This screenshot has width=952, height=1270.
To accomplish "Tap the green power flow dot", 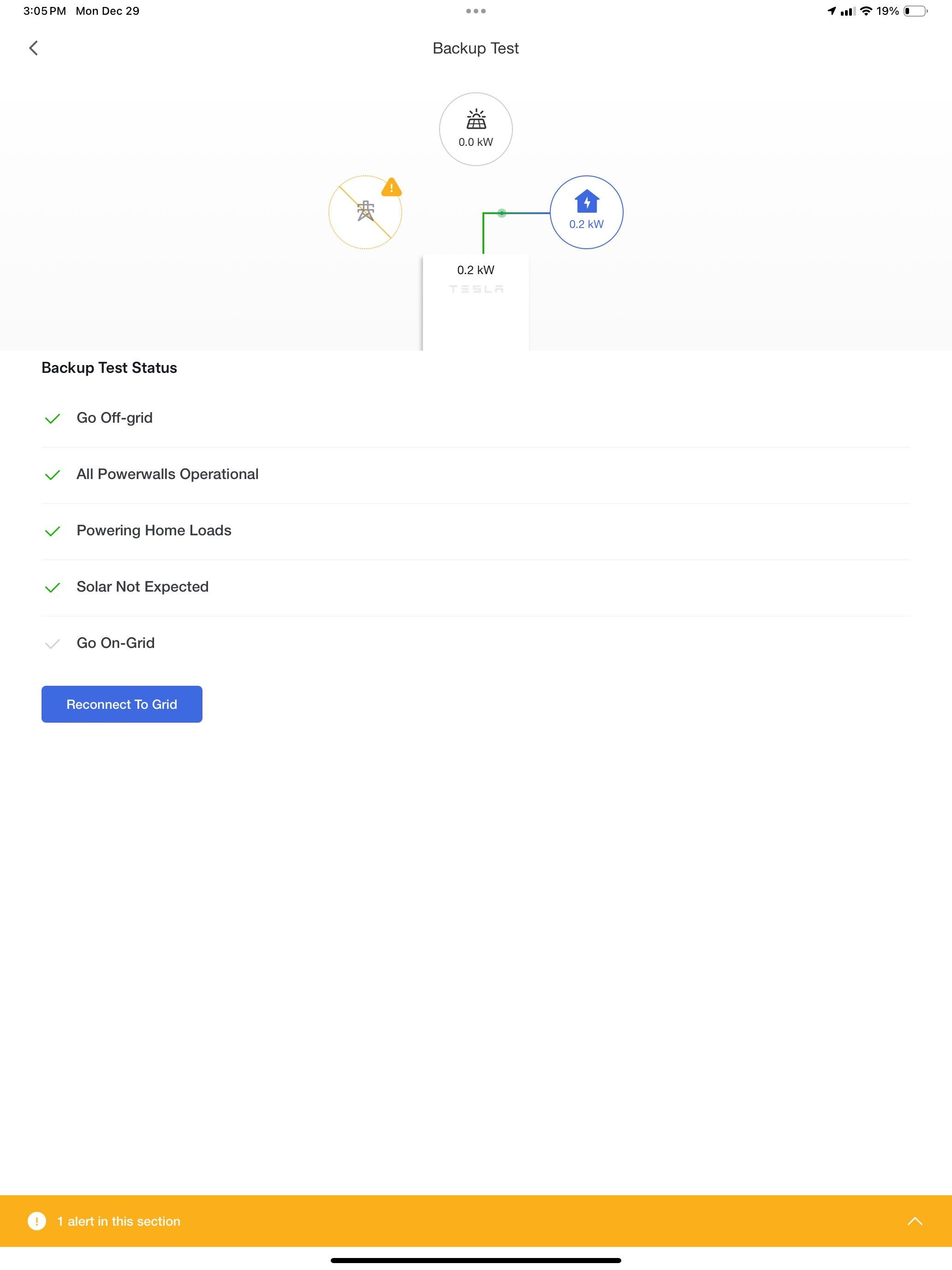I will 501,213.
